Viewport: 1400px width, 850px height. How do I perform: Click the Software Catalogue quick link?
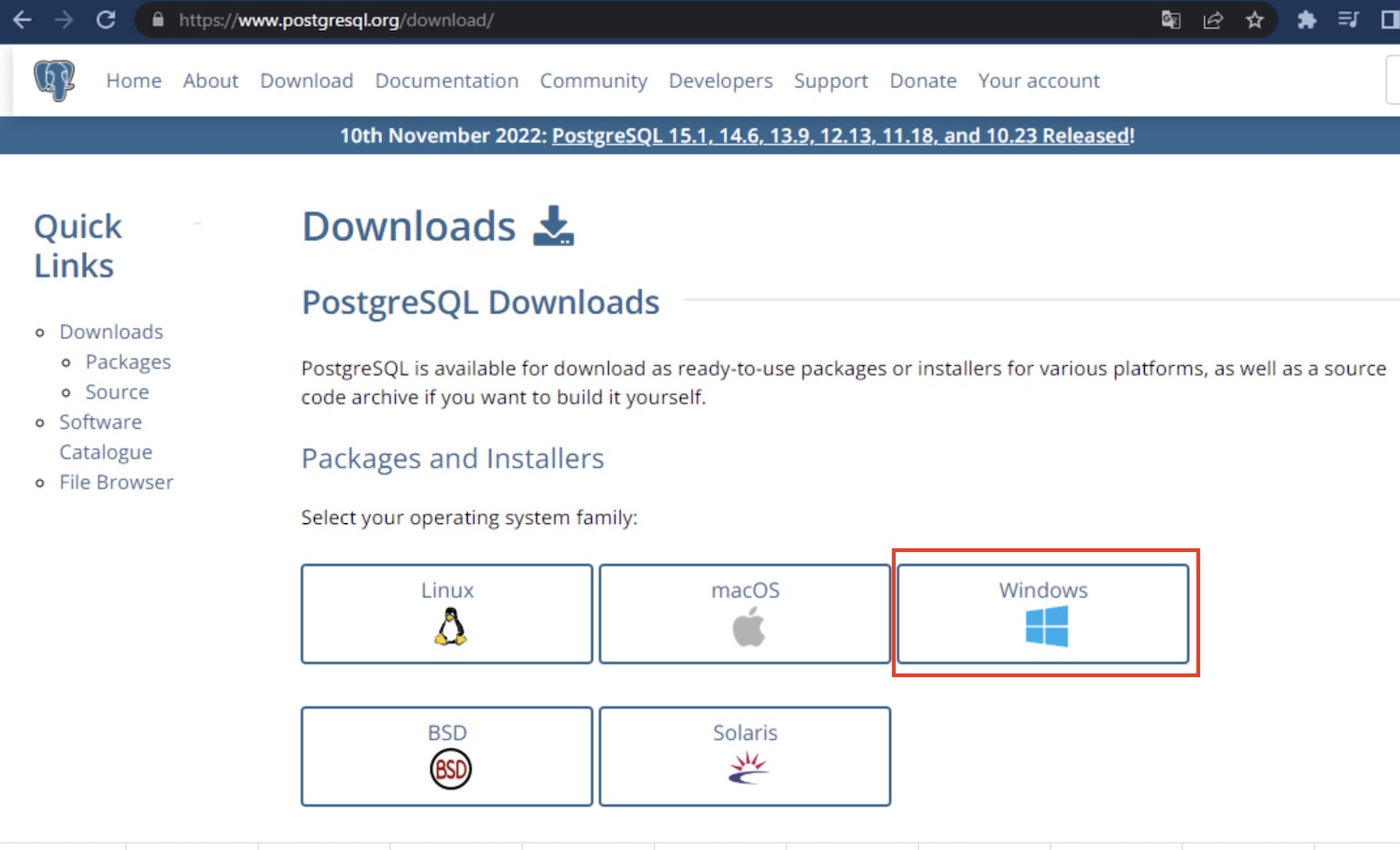click(x=106, y=436)
